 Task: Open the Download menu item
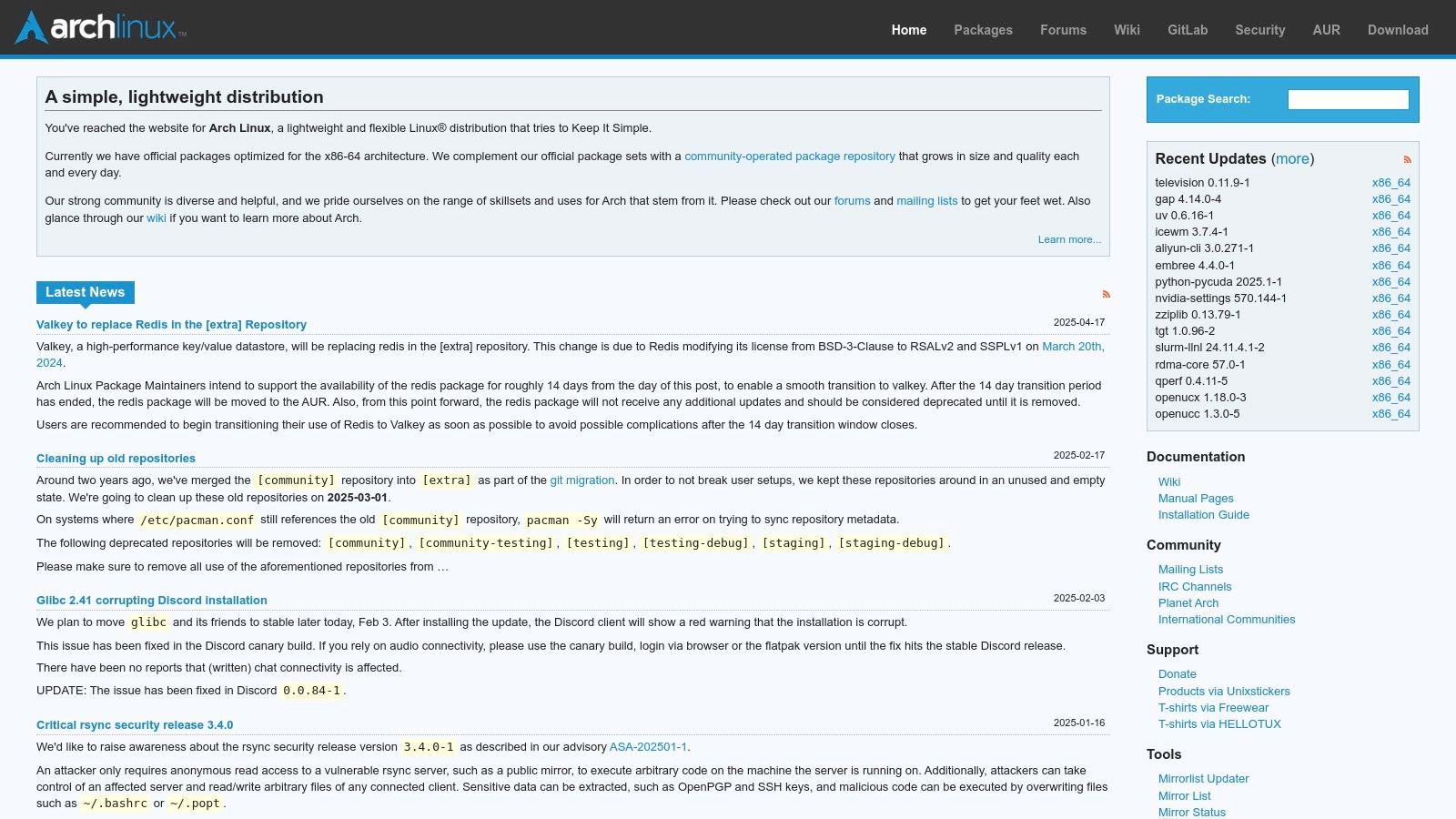[x=1398, y=30]
